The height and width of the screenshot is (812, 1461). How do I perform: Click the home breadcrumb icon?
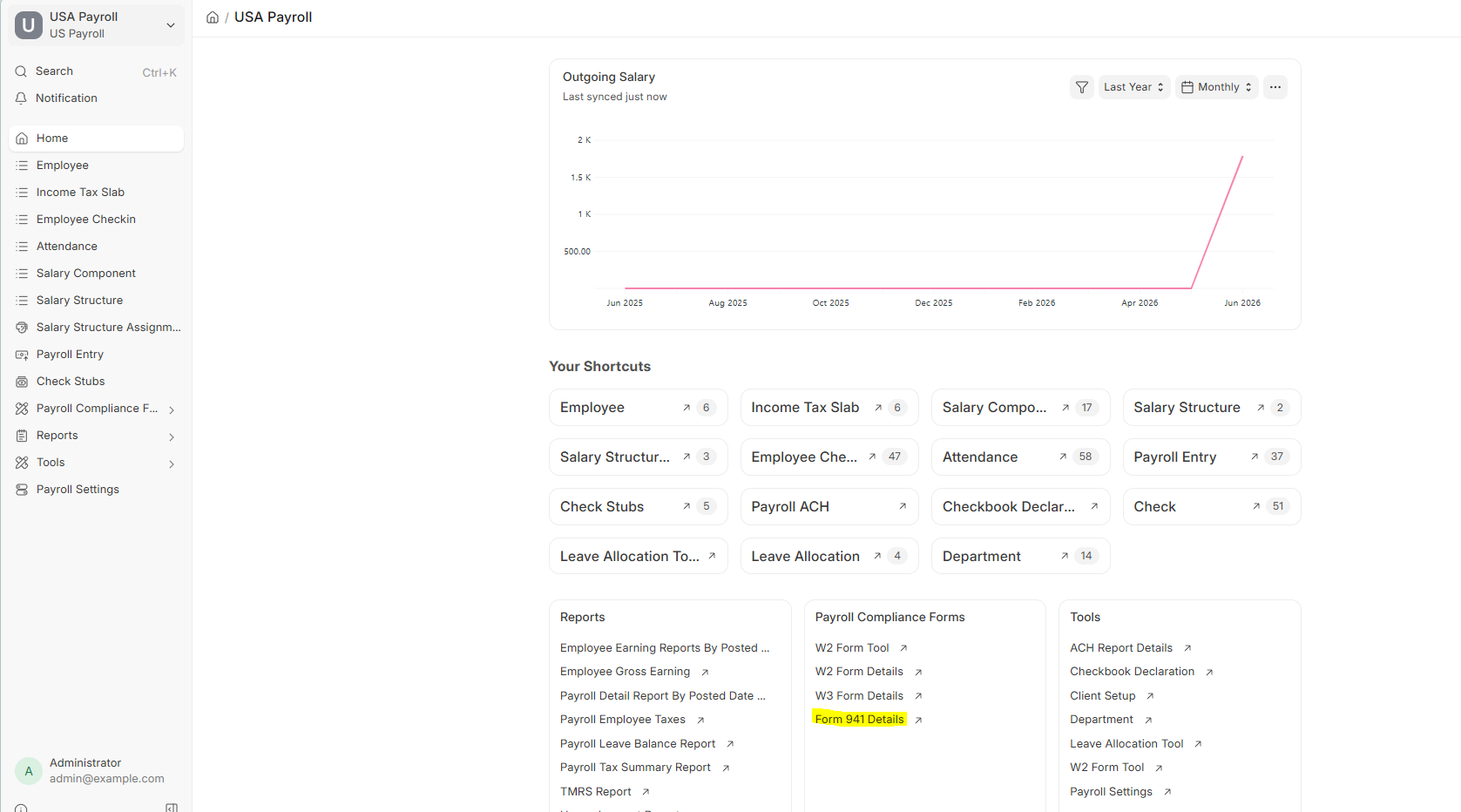click(213, 17)
